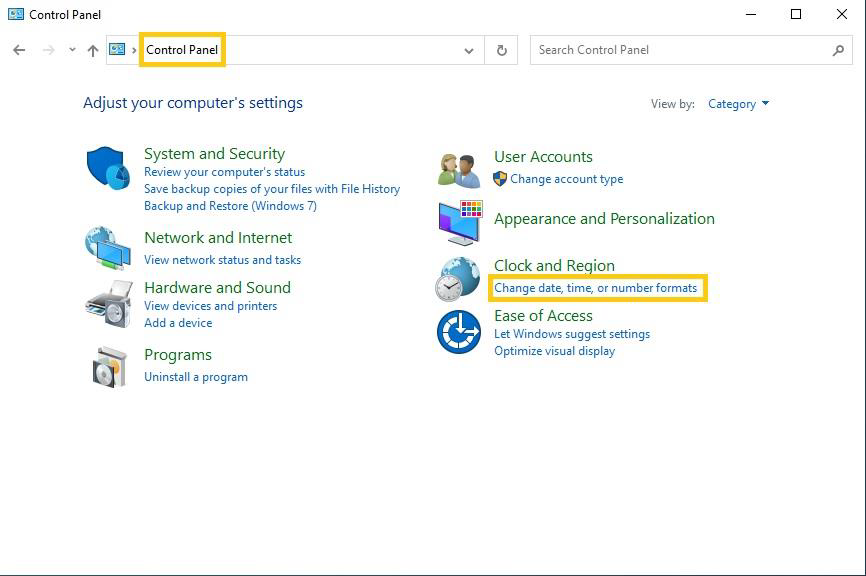866x576 pixels.
Task: Click the Hardware and Sound printer icon
Action: (x=108, y=303)
